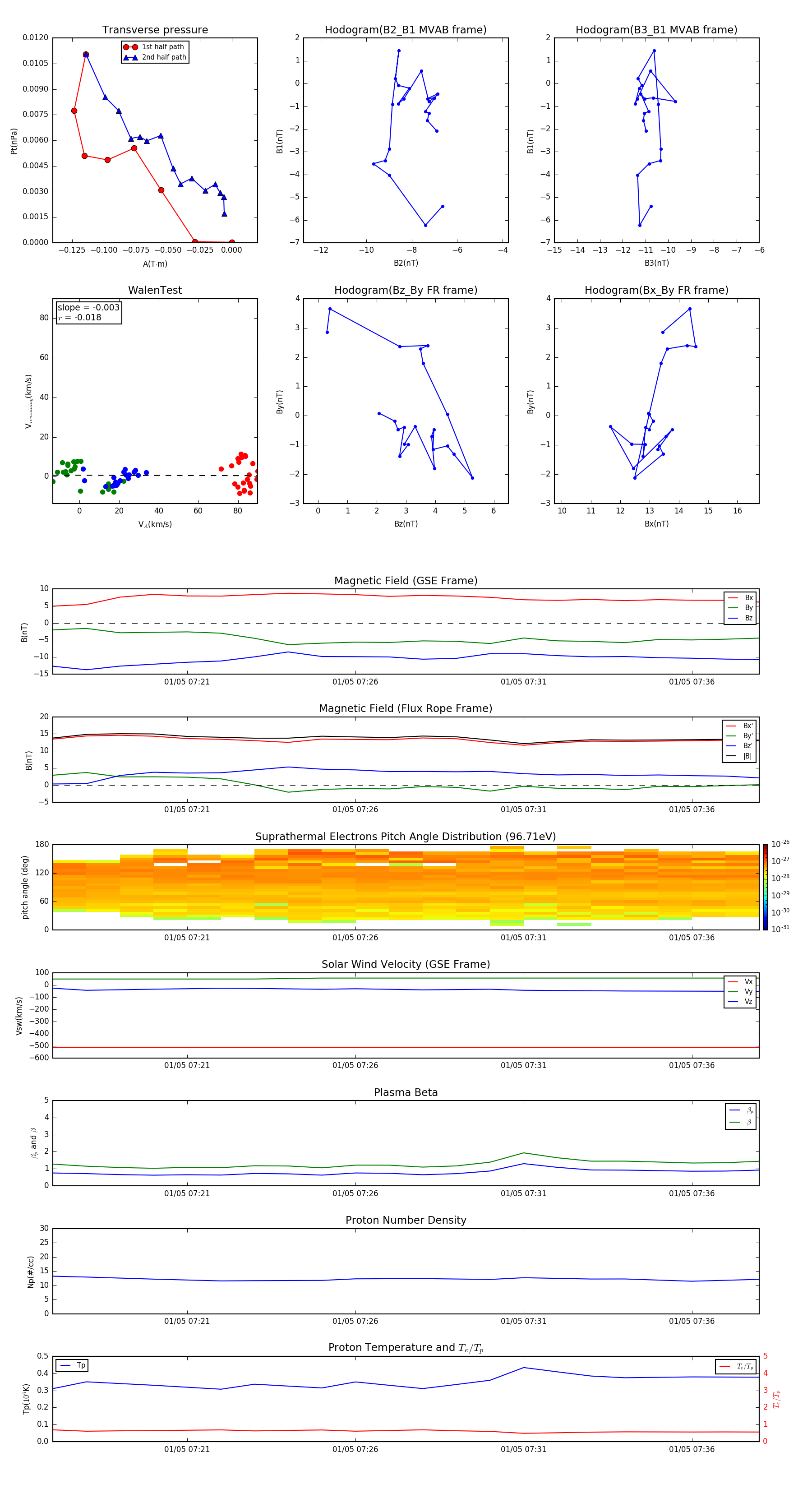This screenshot has height=1489, width=812.
Task: Click the "Bx(nT)" x-axis label
Action: 656,524
